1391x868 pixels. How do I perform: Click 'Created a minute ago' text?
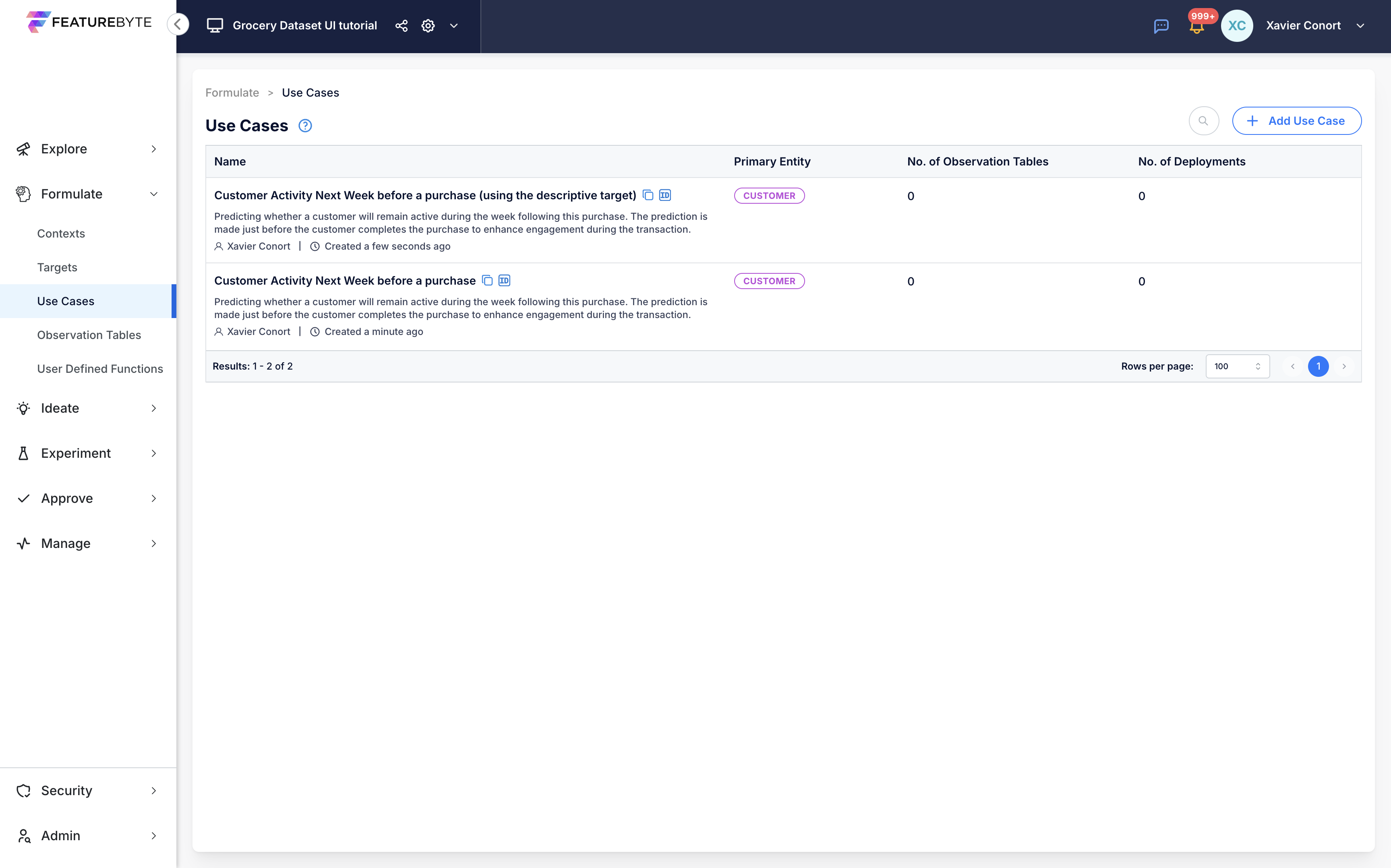[374, 332]
